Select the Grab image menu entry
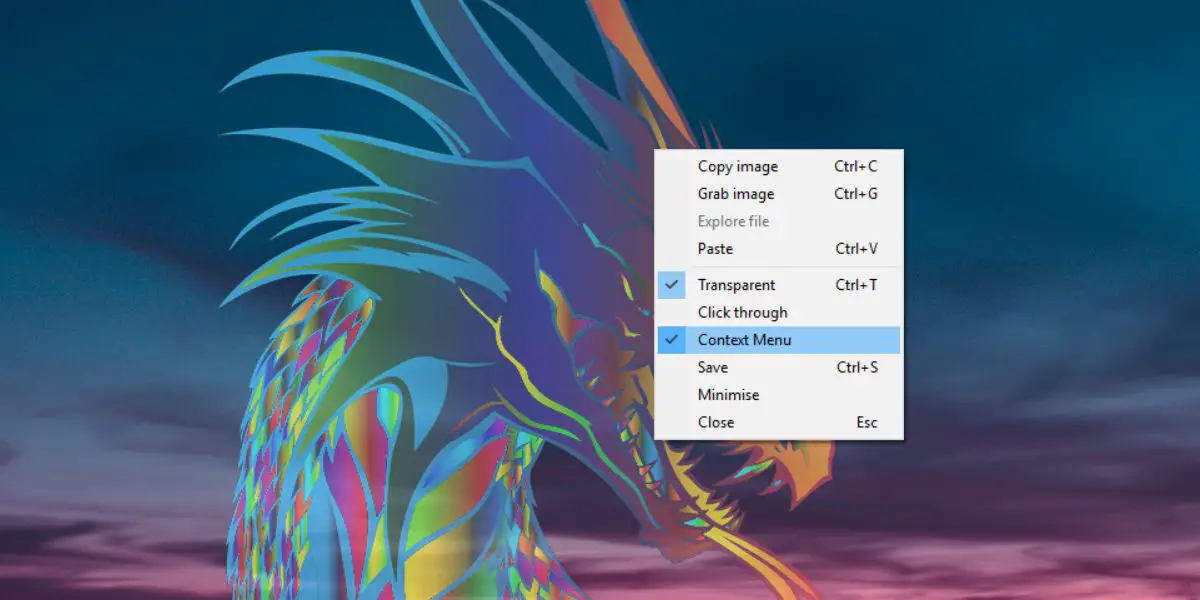The width and height of the screenshot is (1200, 600). tap(778, 194)
